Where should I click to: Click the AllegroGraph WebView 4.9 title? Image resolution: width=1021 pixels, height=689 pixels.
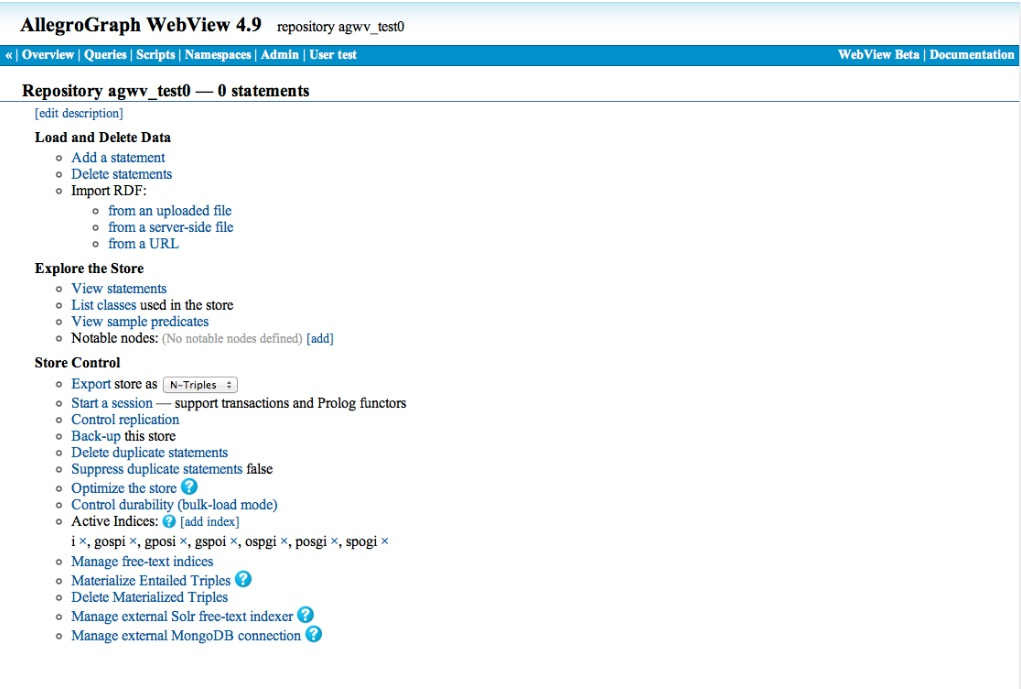click(141, 25)
